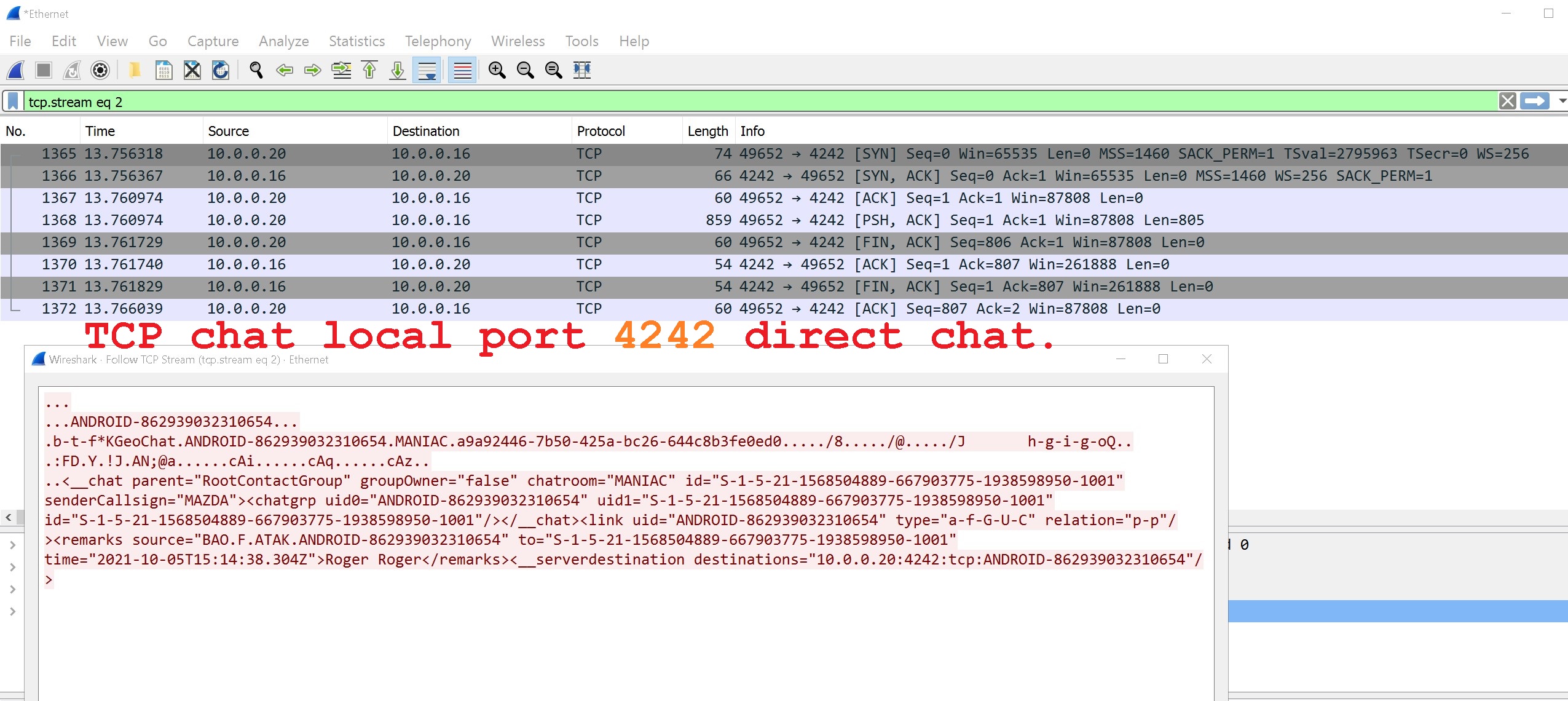Viewport: 1568px width, 701px height.
Task: Open the Statistics menu
Action: tap(357, 41)
